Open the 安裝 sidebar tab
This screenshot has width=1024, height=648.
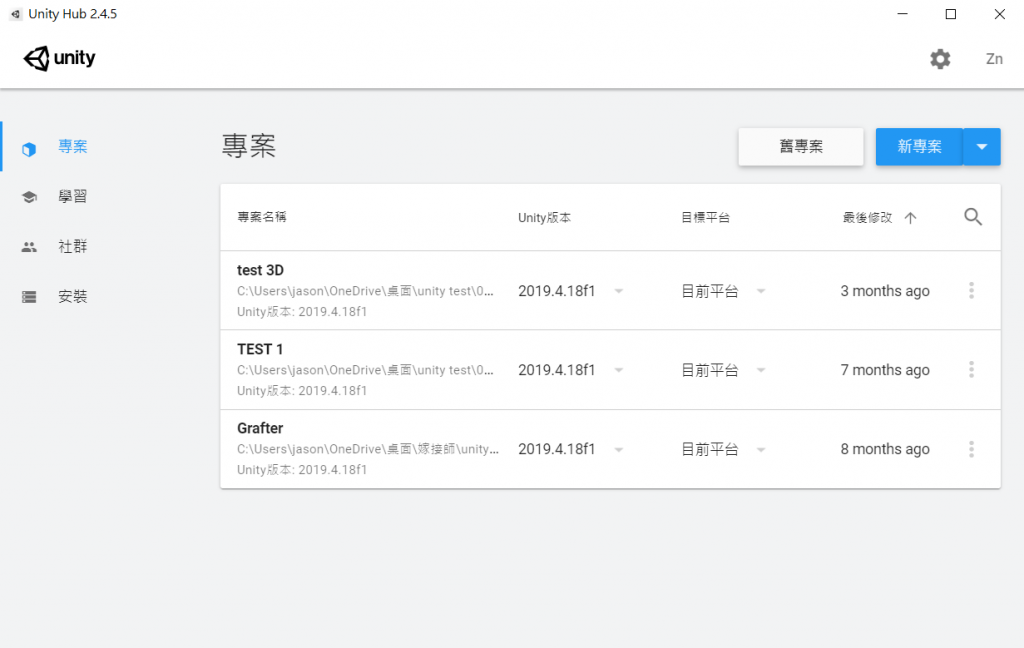tap(72, 297)
